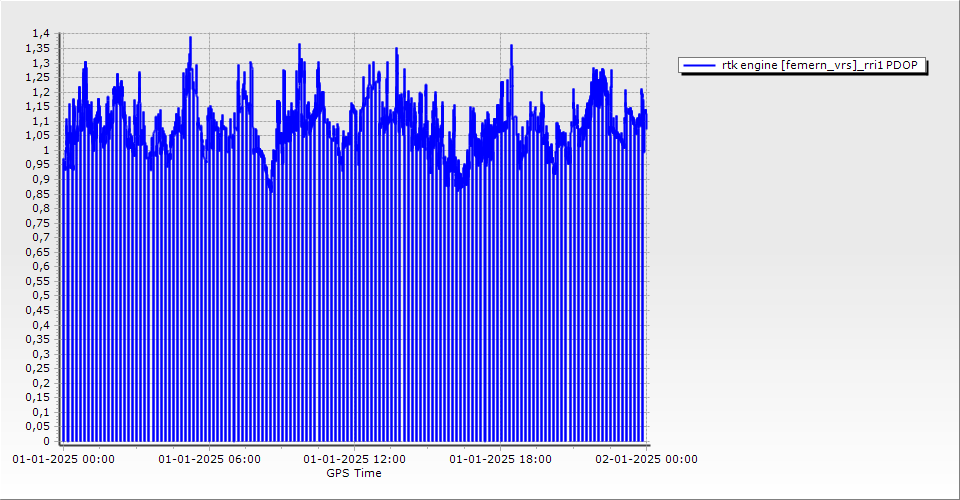
Task: Click the GPS Time axis title
Action: click(x=354, y=473)
